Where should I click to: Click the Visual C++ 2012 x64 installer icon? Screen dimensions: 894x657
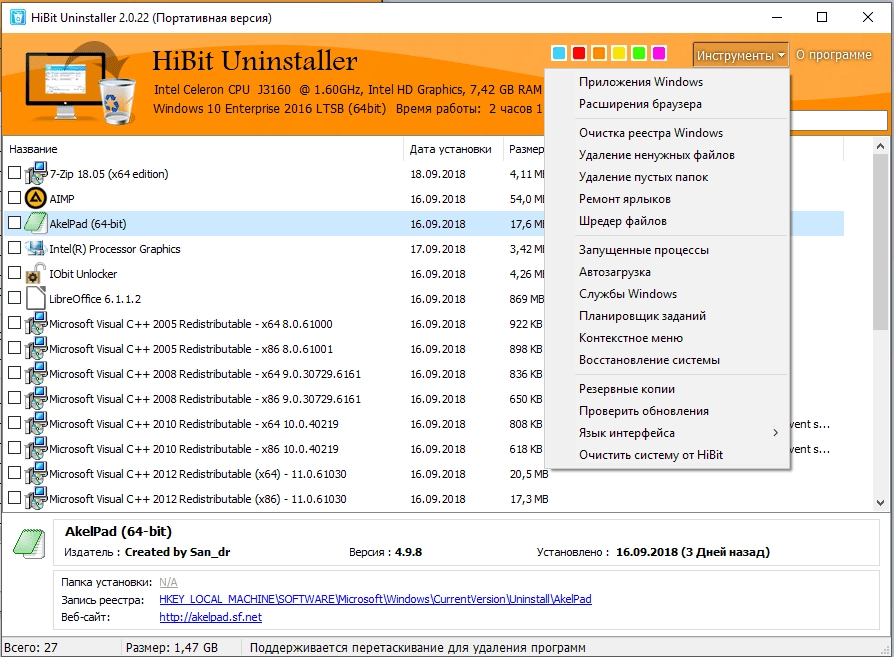pyautogui.click(x=36, y=473)
